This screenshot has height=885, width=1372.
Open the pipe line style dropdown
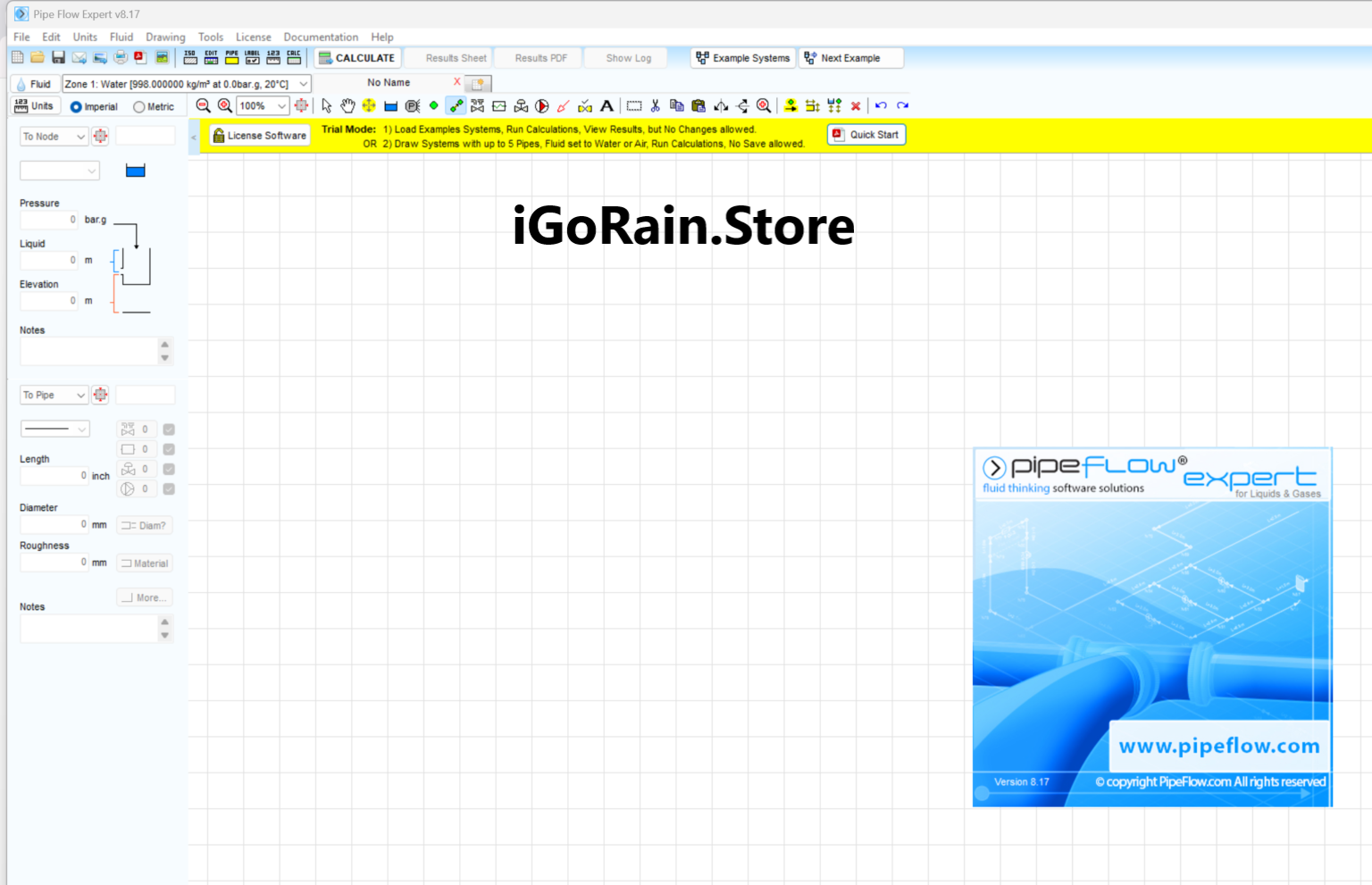[x=55, y=429]
